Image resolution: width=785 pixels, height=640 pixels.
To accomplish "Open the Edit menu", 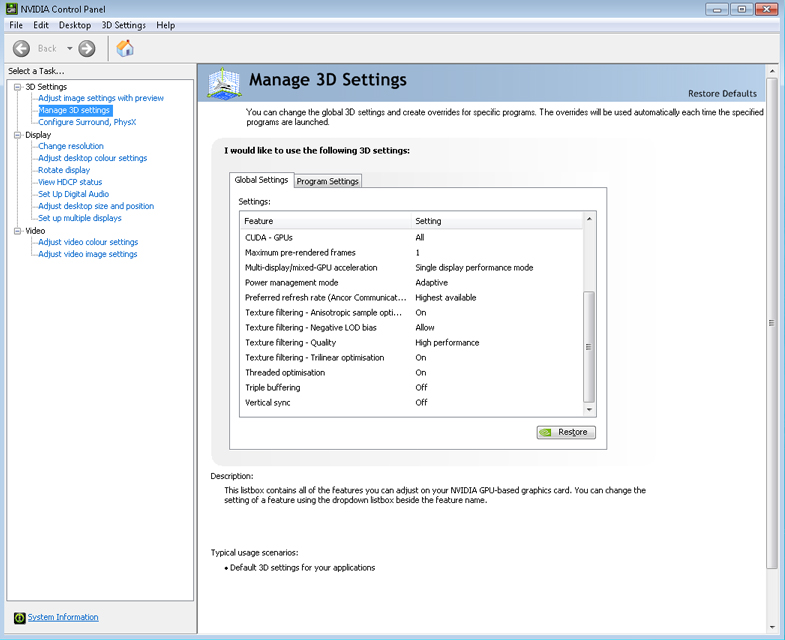I will click(x=41, y=25).
